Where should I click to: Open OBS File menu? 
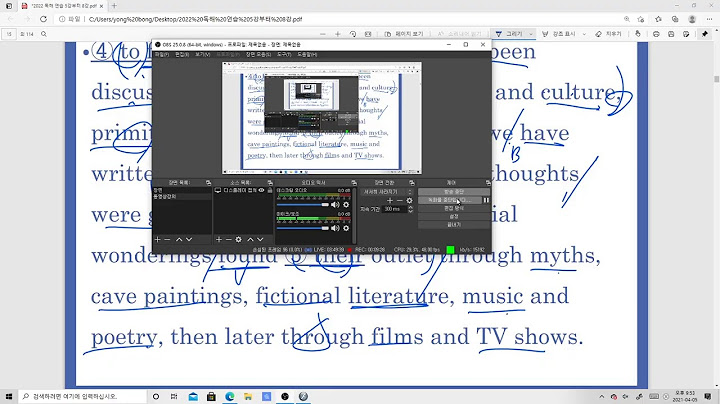162,55
